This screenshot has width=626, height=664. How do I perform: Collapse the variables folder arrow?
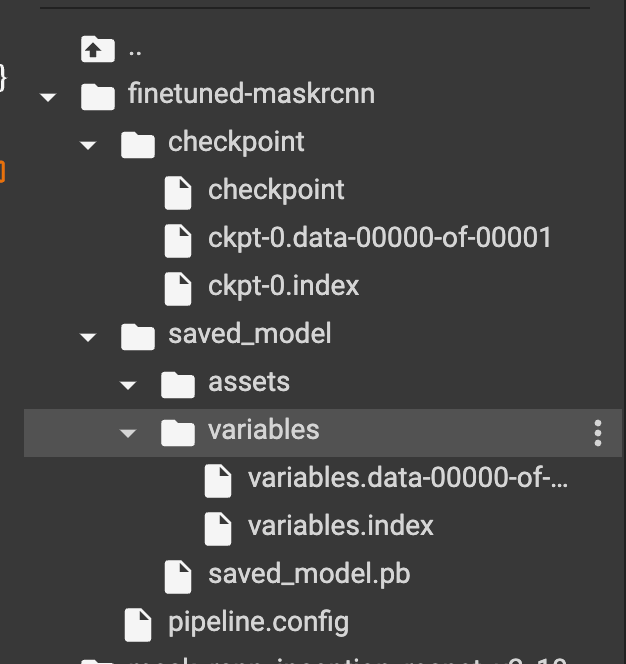pos(128,433)
